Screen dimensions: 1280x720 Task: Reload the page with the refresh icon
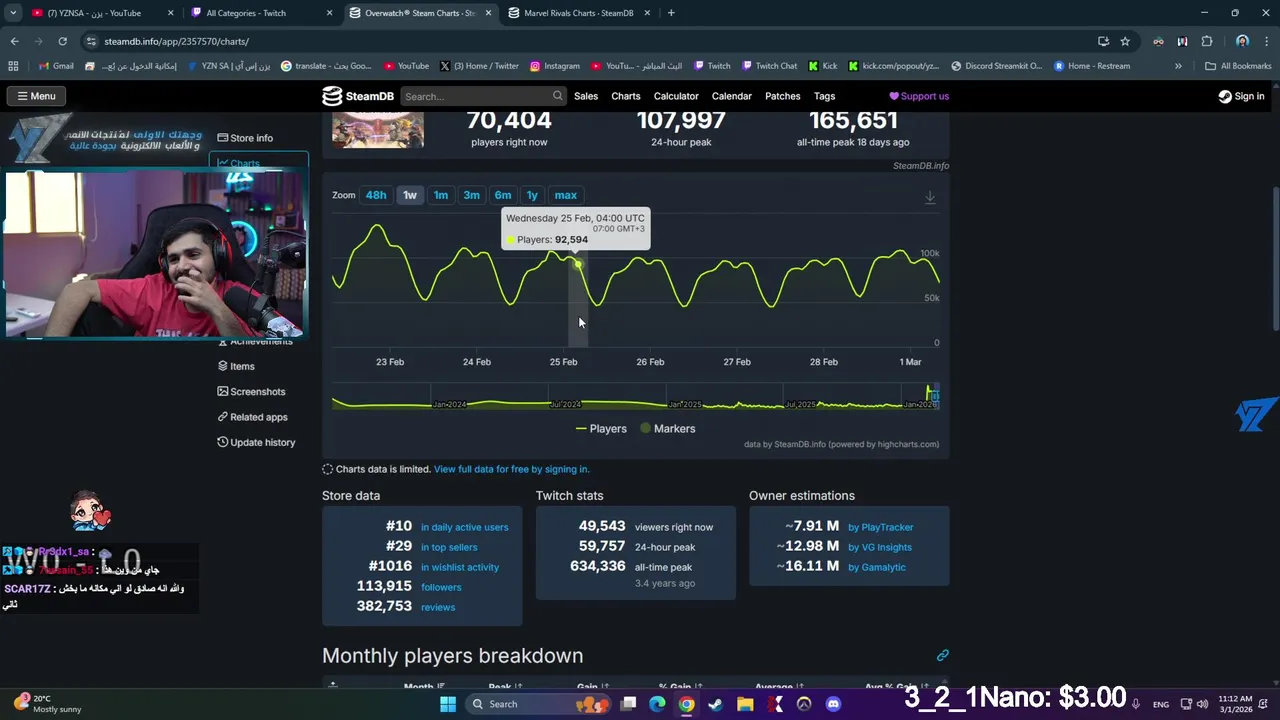coord(62,41)
